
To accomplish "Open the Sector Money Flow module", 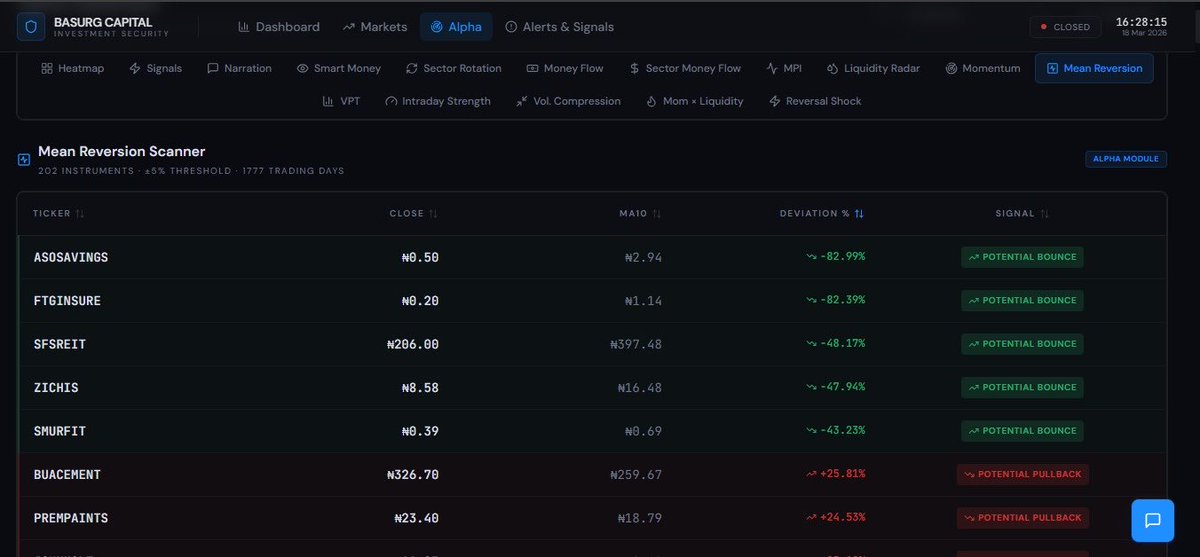I will click(686, 68).
